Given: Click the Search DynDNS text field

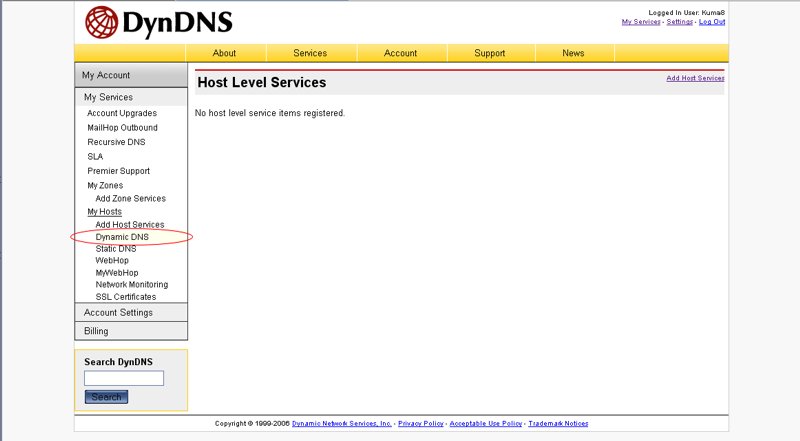Looking at the screenshot, I should pyautogui.click(x=124, y=379).
